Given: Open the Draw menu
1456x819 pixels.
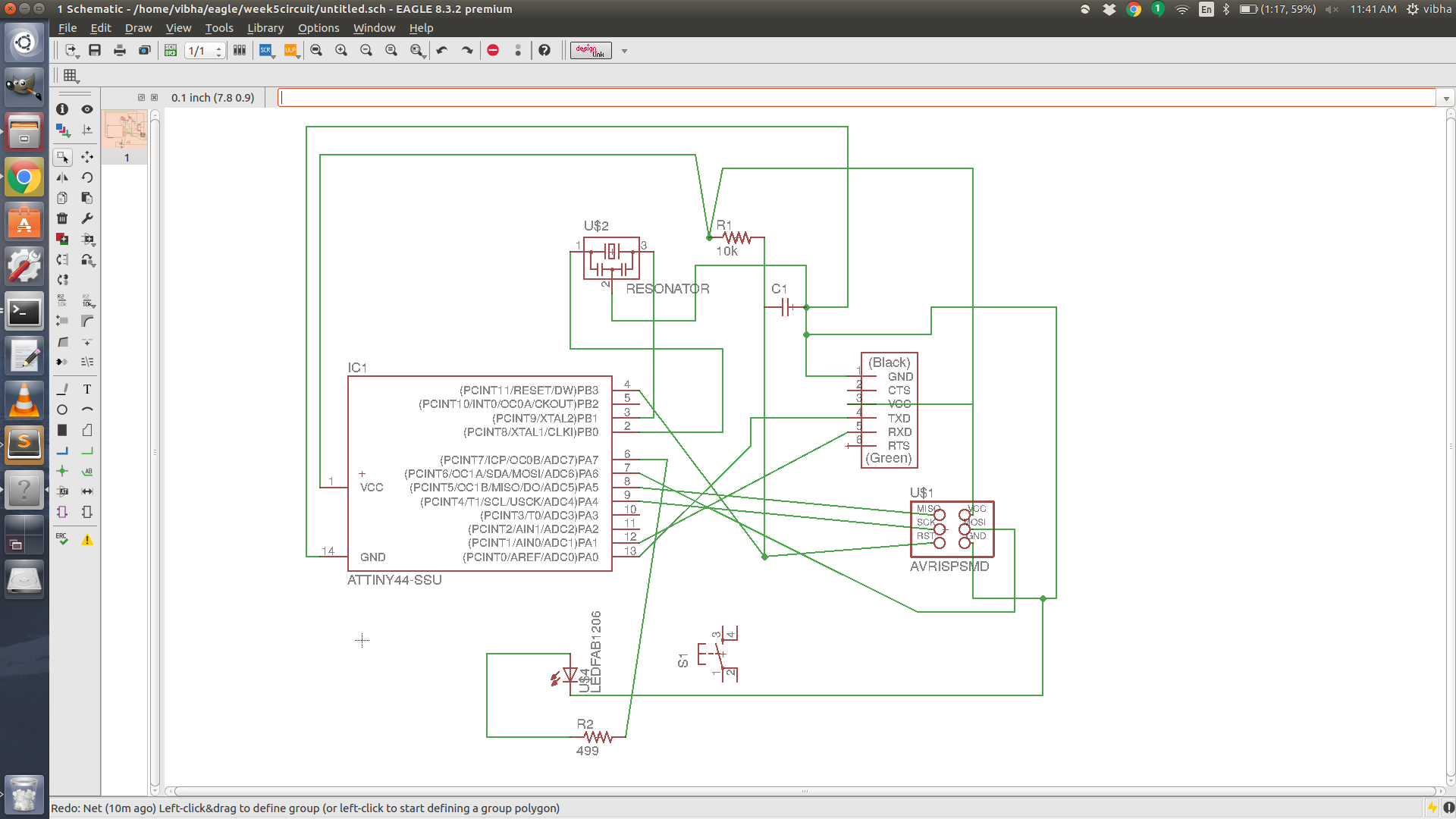Looking at the screenshot, I should [138, 28].
